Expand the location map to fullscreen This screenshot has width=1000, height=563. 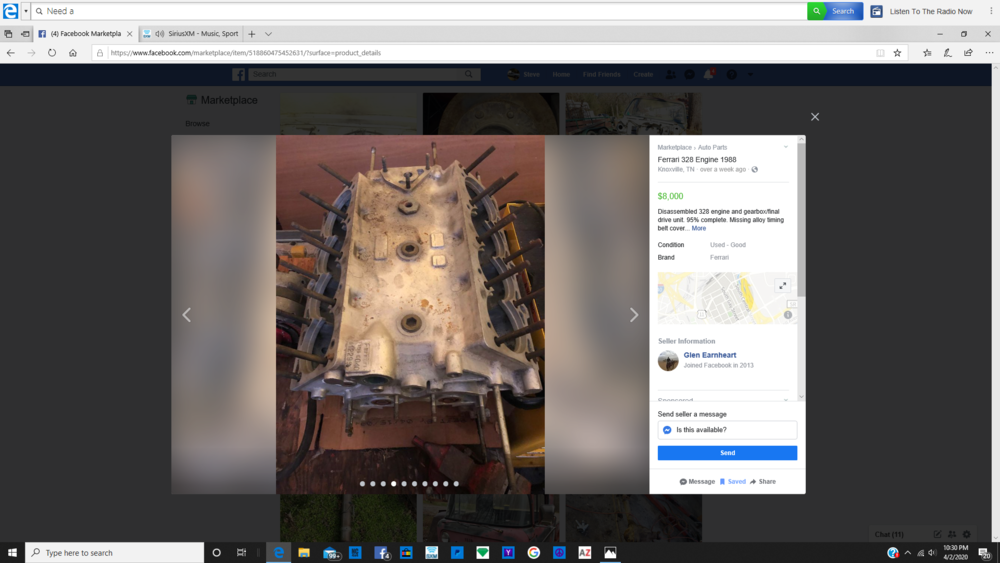pyautogui.click(x=783, y=286)
